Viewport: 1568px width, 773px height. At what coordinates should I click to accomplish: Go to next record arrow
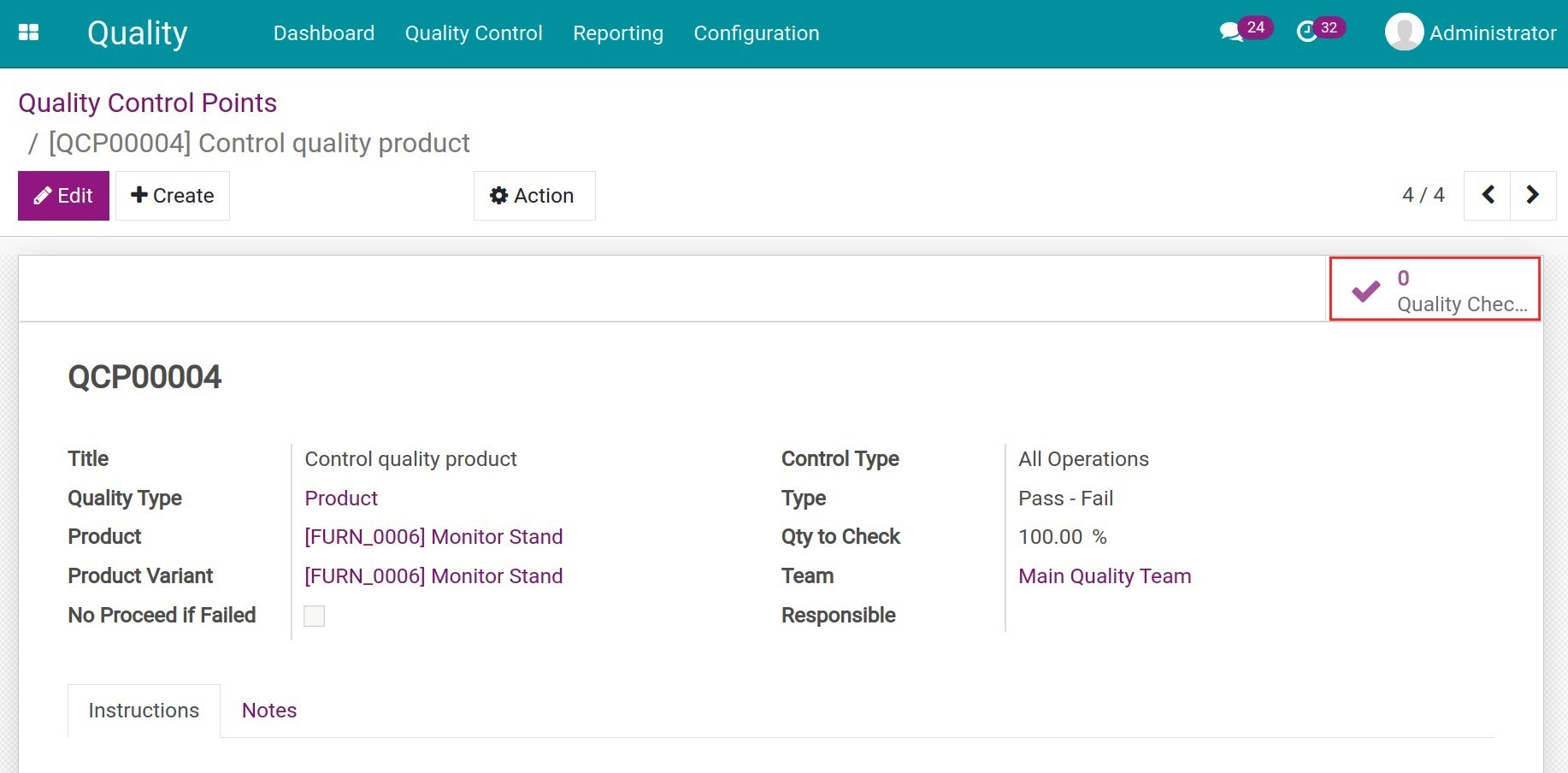(1532, 195)
